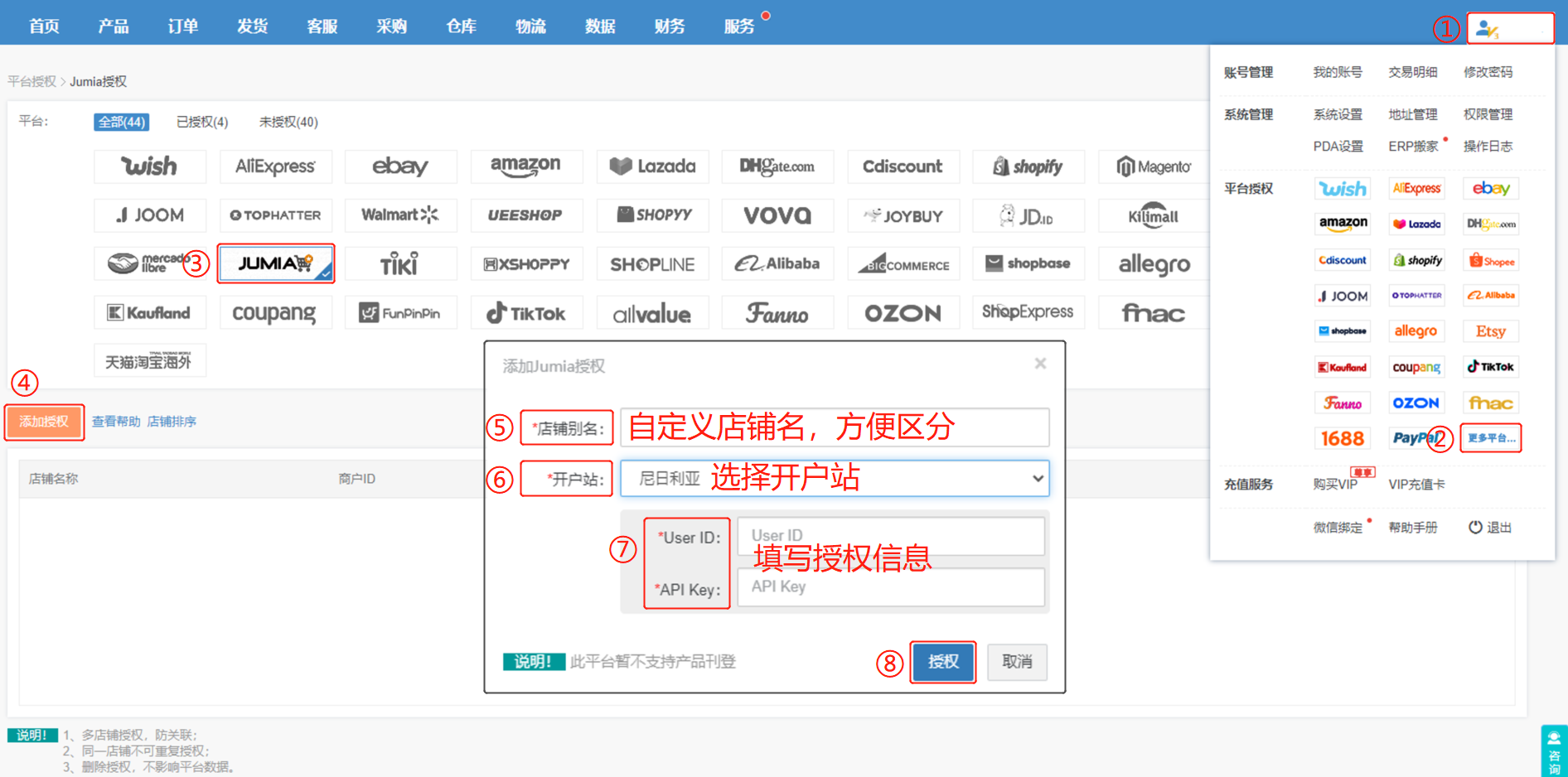Select the Allegro platform in main grid
This screenshot has width=1568, height=777.
(1154, 264)
